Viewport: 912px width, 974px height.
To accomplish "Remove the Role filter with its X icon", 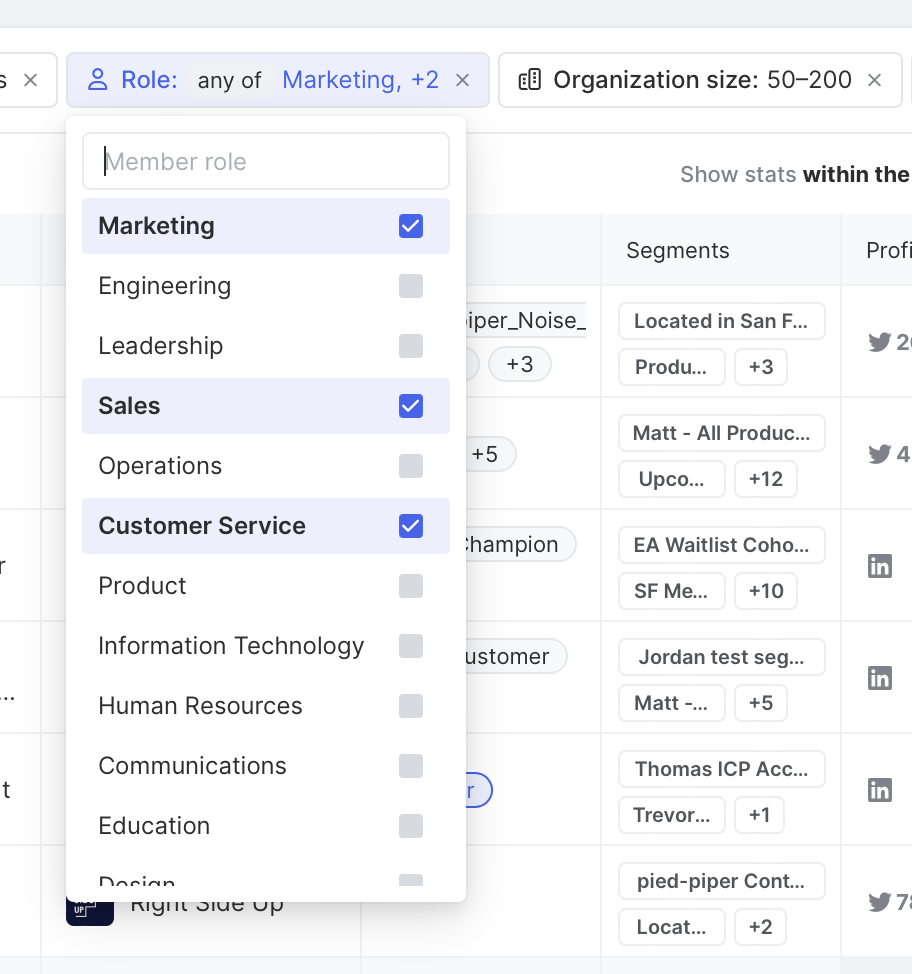I will [x=462, y=80].
